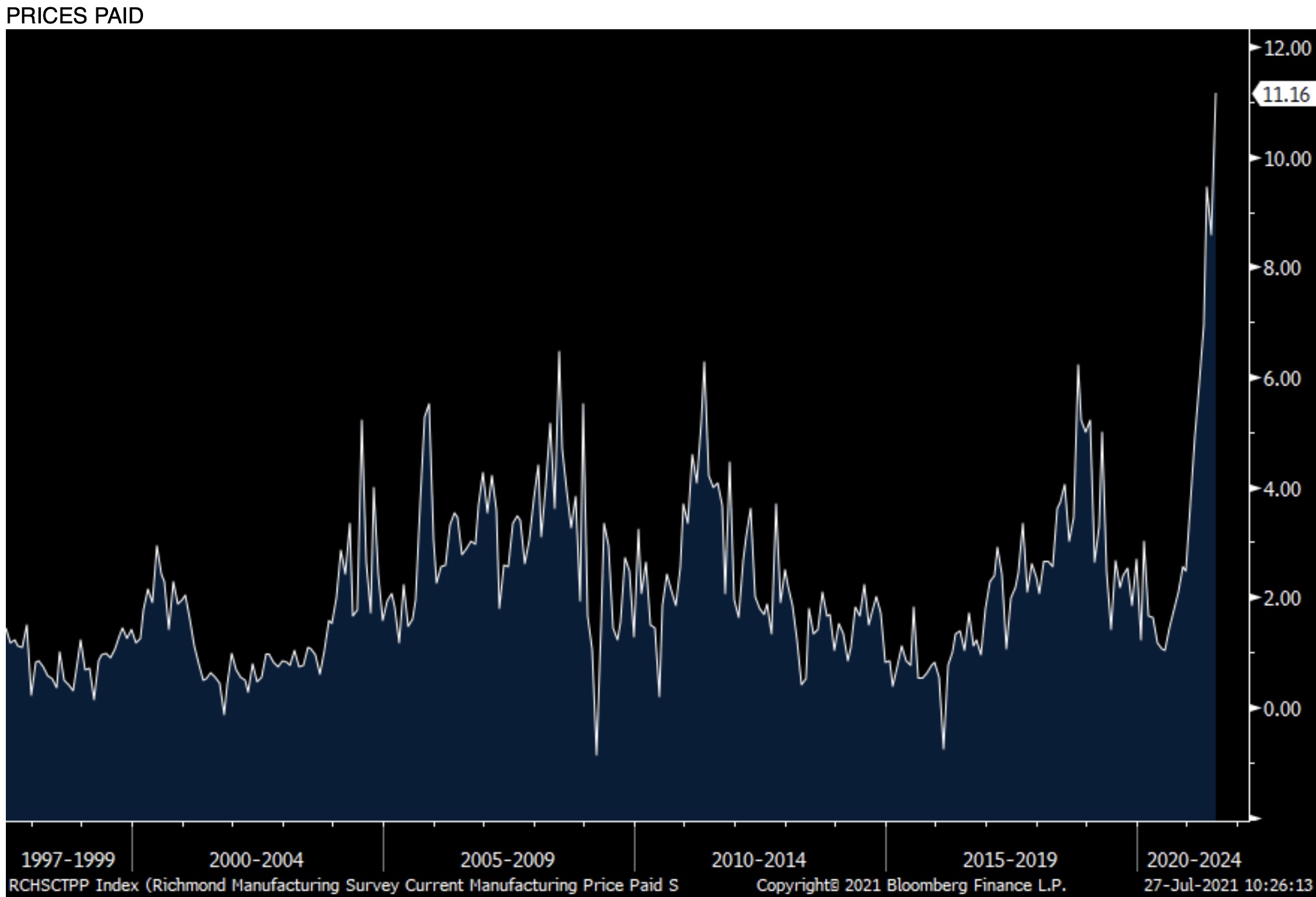Click the 6.00 y-axis label
Image resolution: width=1316 pixels, height=897 pixels.
1282,378
